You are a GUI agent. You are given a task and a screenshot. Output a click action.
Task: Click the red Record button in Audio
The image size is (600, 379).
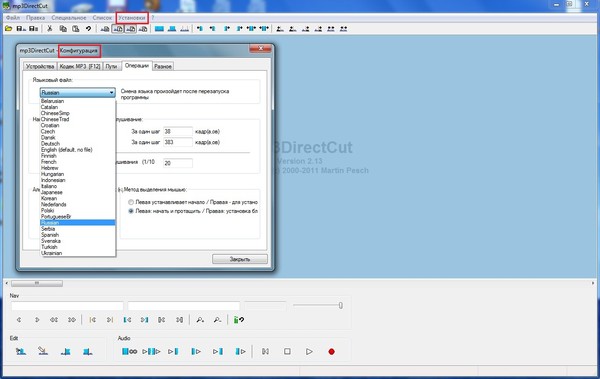tap(331, 351)
